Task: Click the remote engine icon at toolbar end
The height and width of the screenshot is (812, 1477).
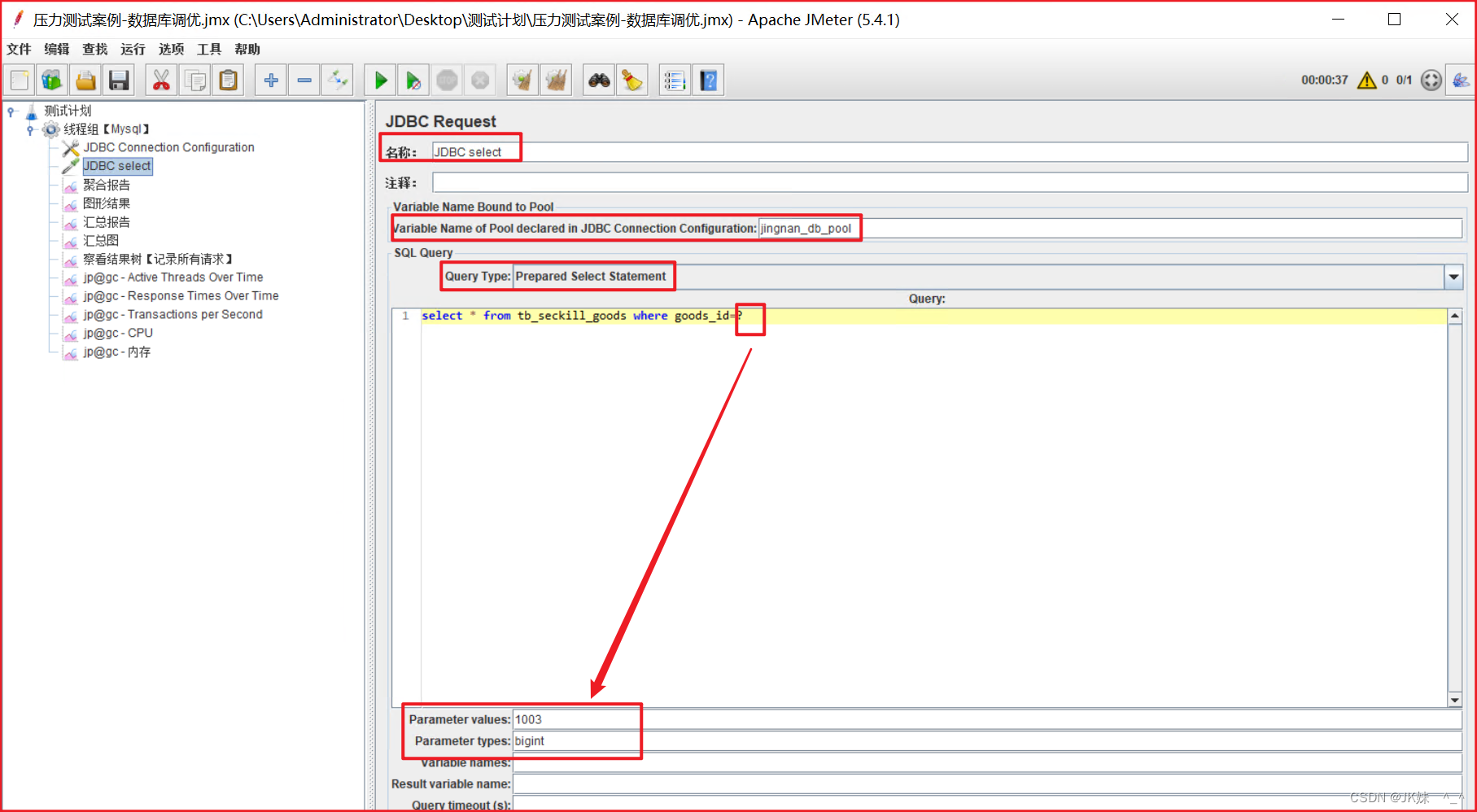Action: pyautogui.click(x=1461, y=80)
